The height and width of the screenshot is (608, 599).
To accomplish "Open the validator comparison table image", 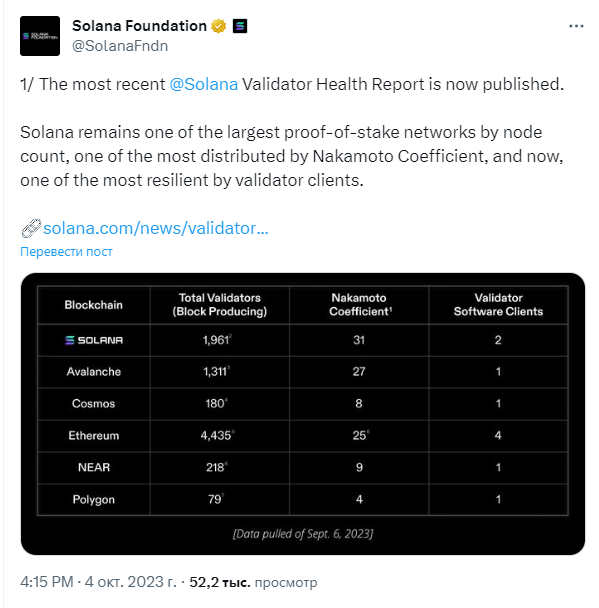I will (x=303, y=414).
